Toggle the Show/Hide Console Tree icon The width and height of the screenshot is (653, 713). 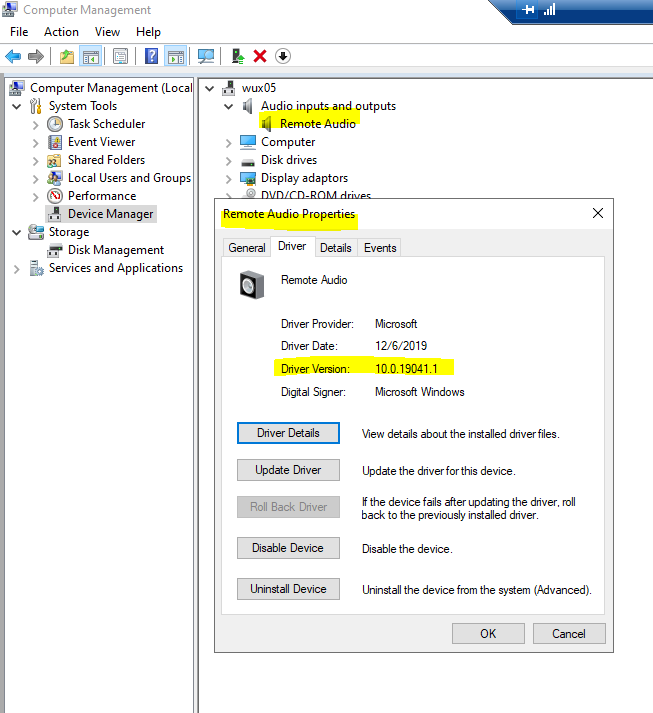pos(90,56)
